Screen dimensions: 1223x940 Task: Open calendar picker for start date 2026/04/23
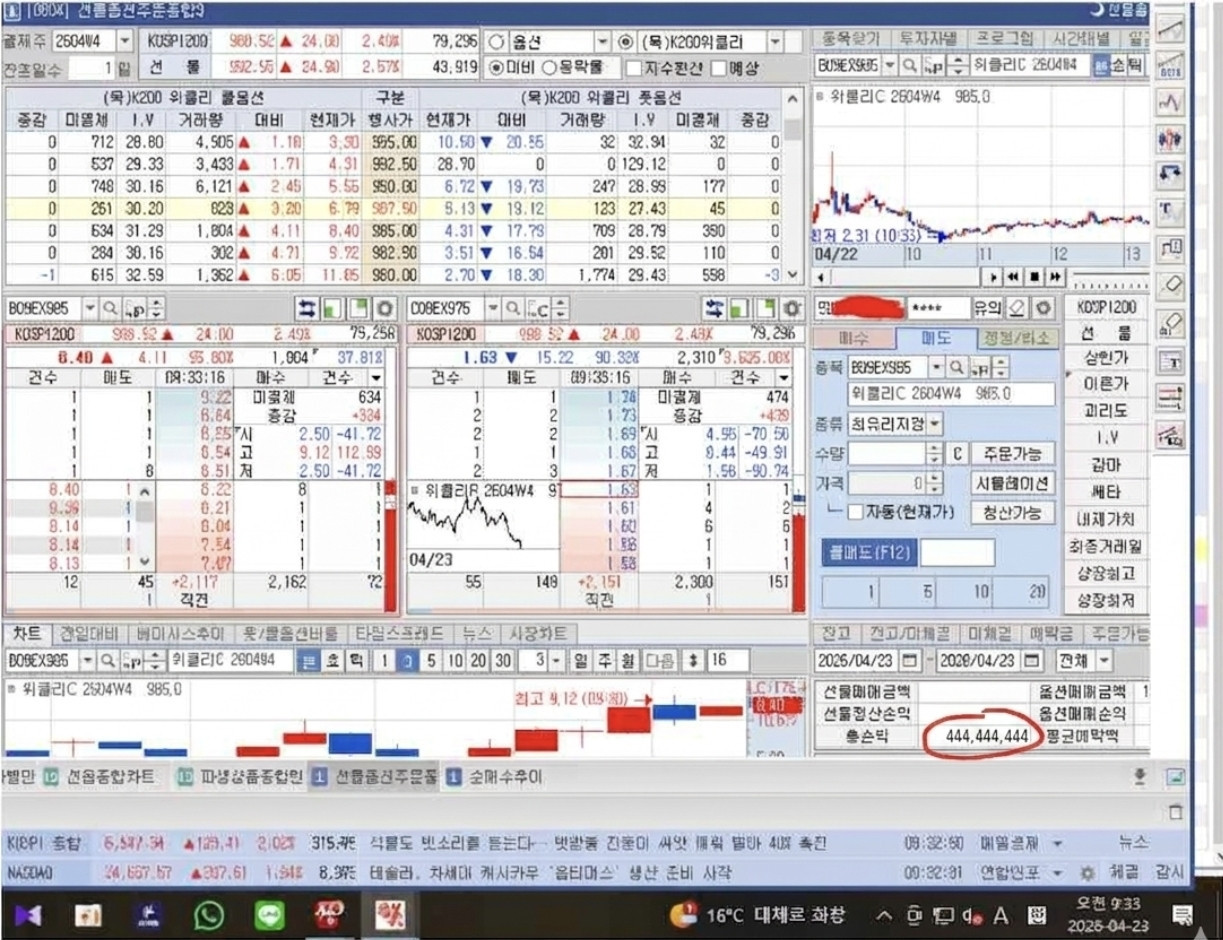pos(909,661)
